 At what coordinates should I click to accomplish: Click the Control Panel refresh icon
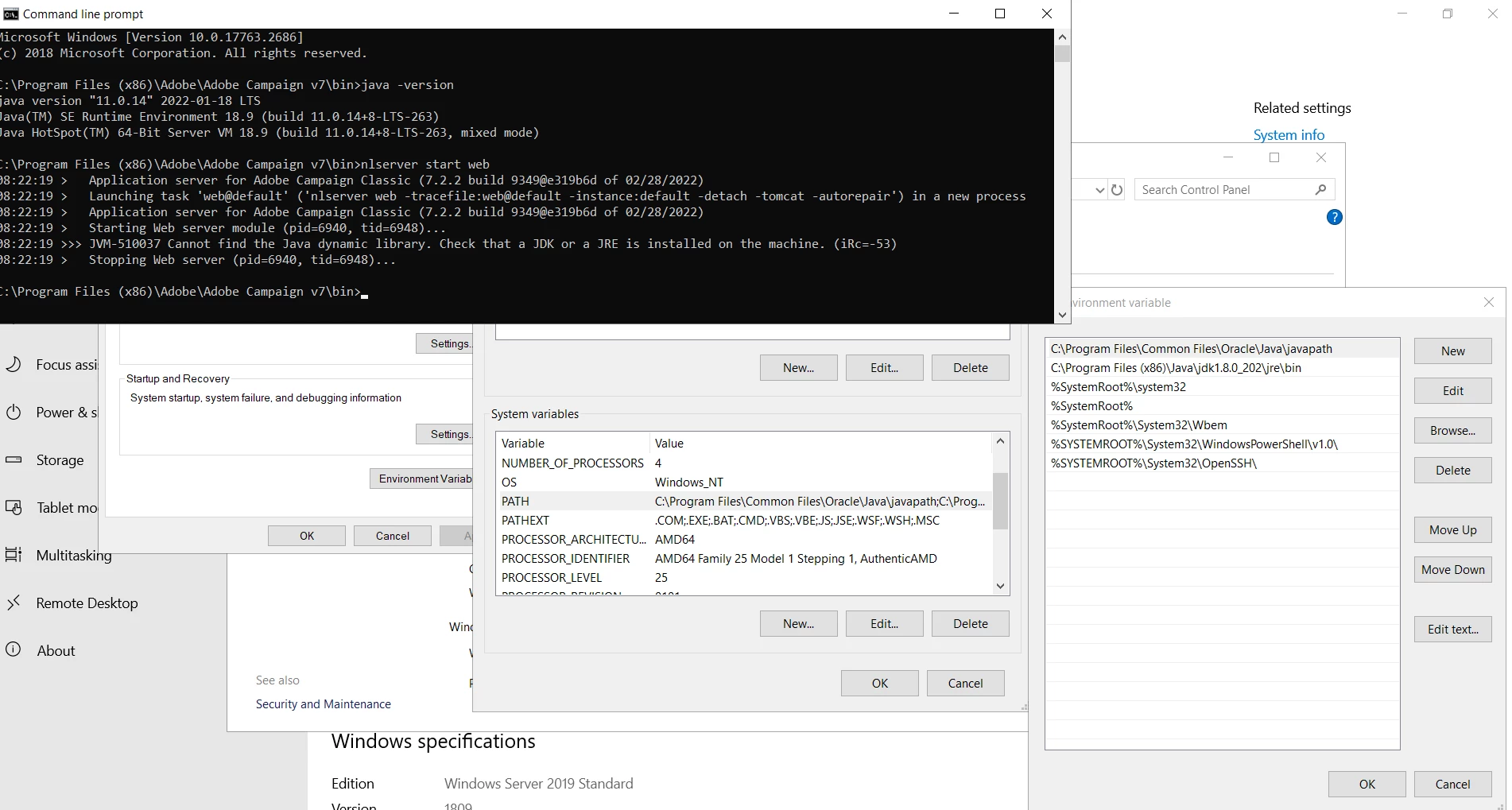coord(1117,190)
